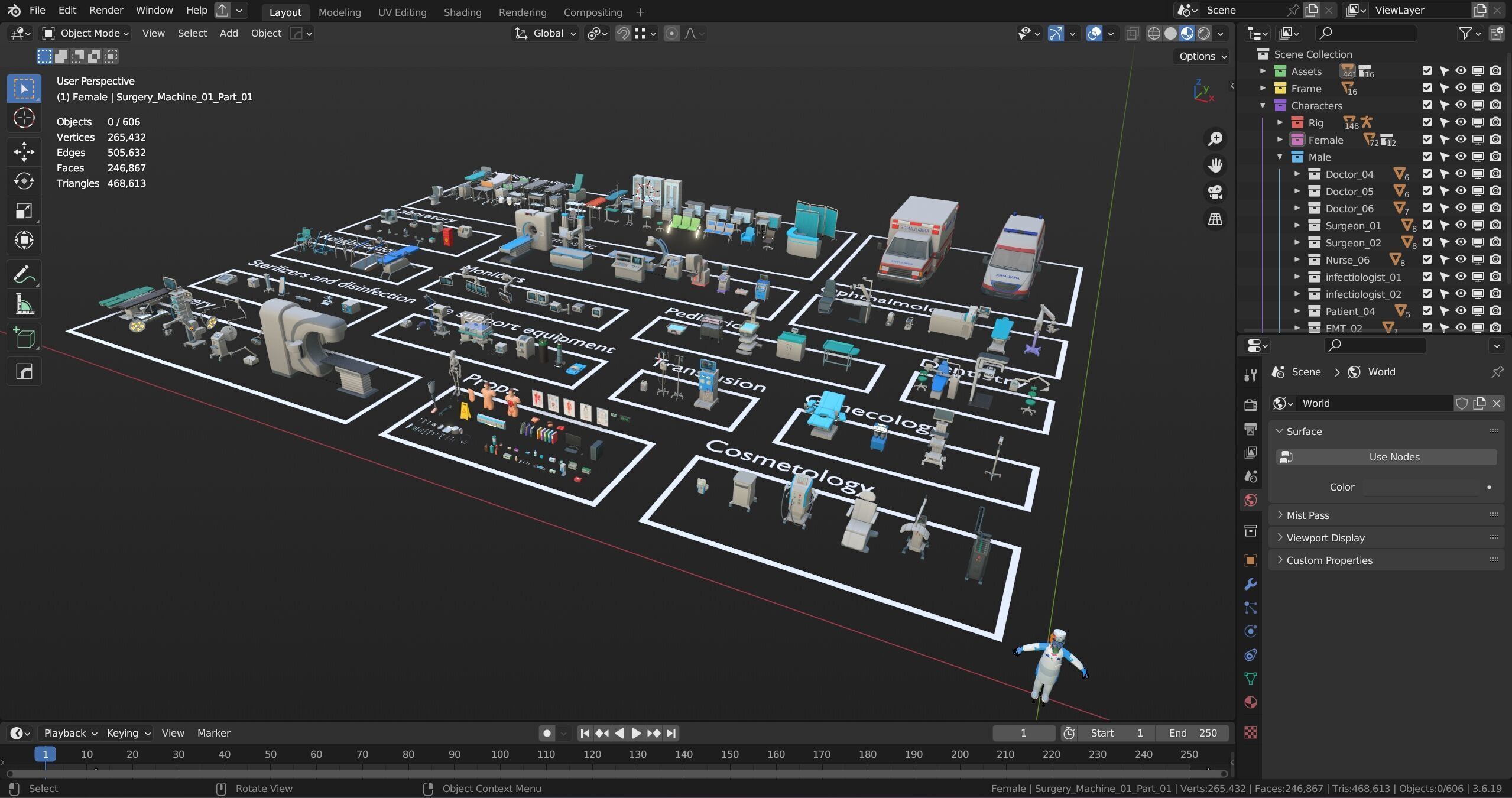Toggle camera view icon in viewport
The height and width of the screenshot is (798, 1512).
1215,192
